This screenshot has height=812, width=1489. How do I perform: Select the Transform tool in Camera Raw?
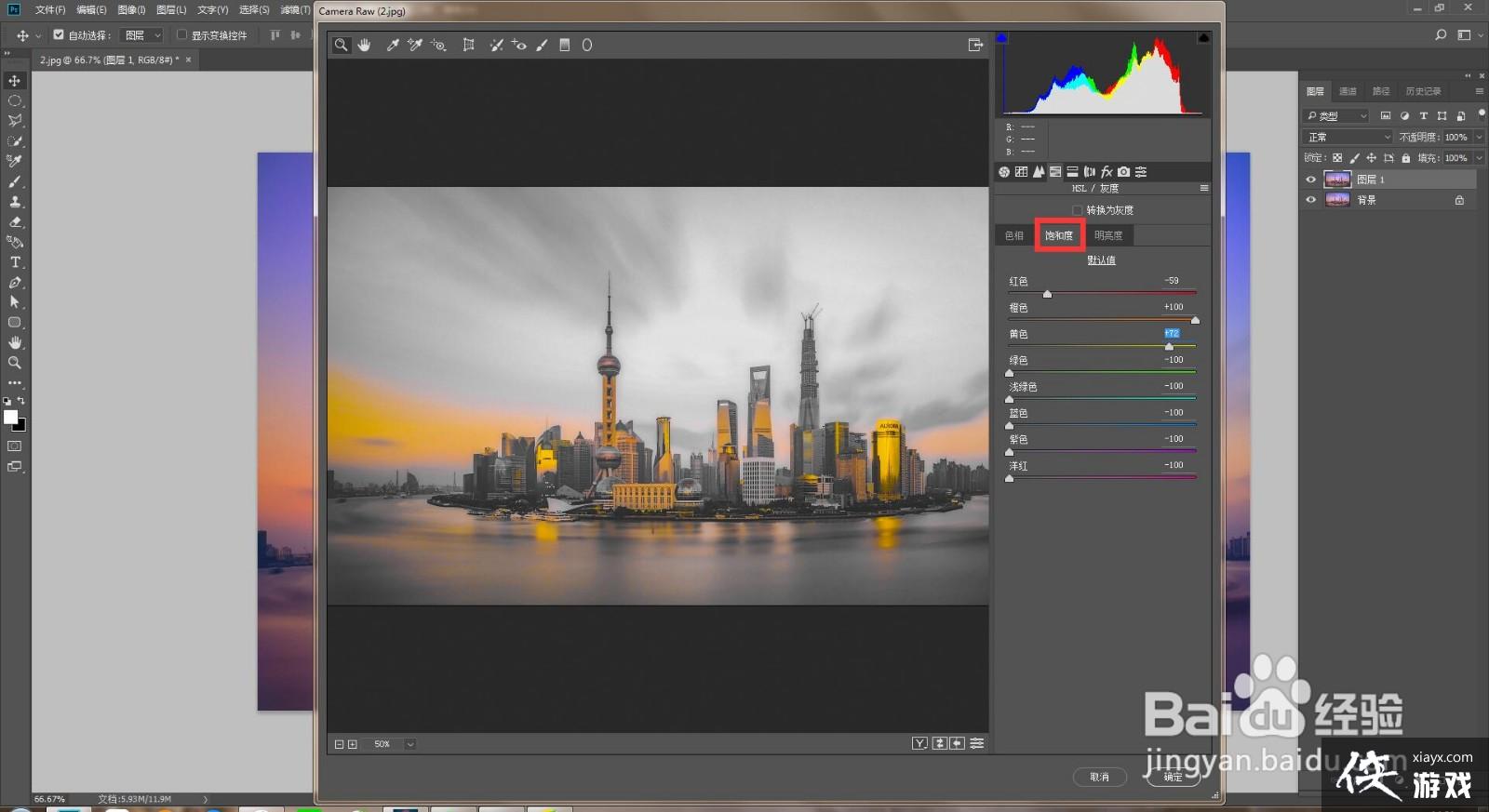pos(468,45)
